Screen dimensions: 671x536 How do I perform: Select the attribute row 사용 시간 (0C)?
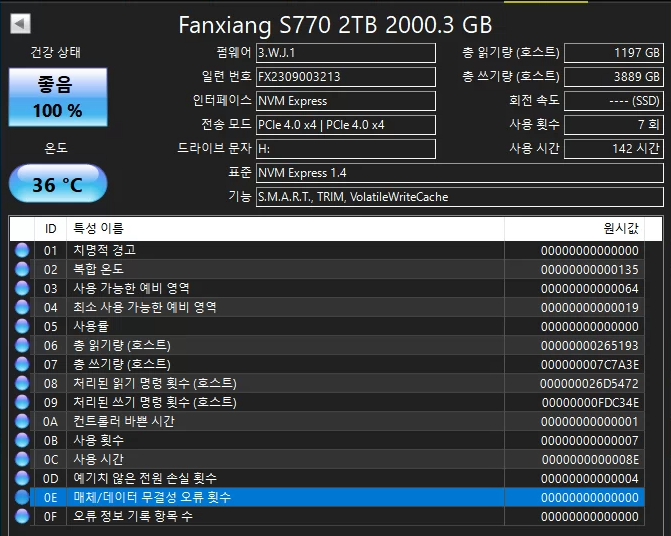327,459
